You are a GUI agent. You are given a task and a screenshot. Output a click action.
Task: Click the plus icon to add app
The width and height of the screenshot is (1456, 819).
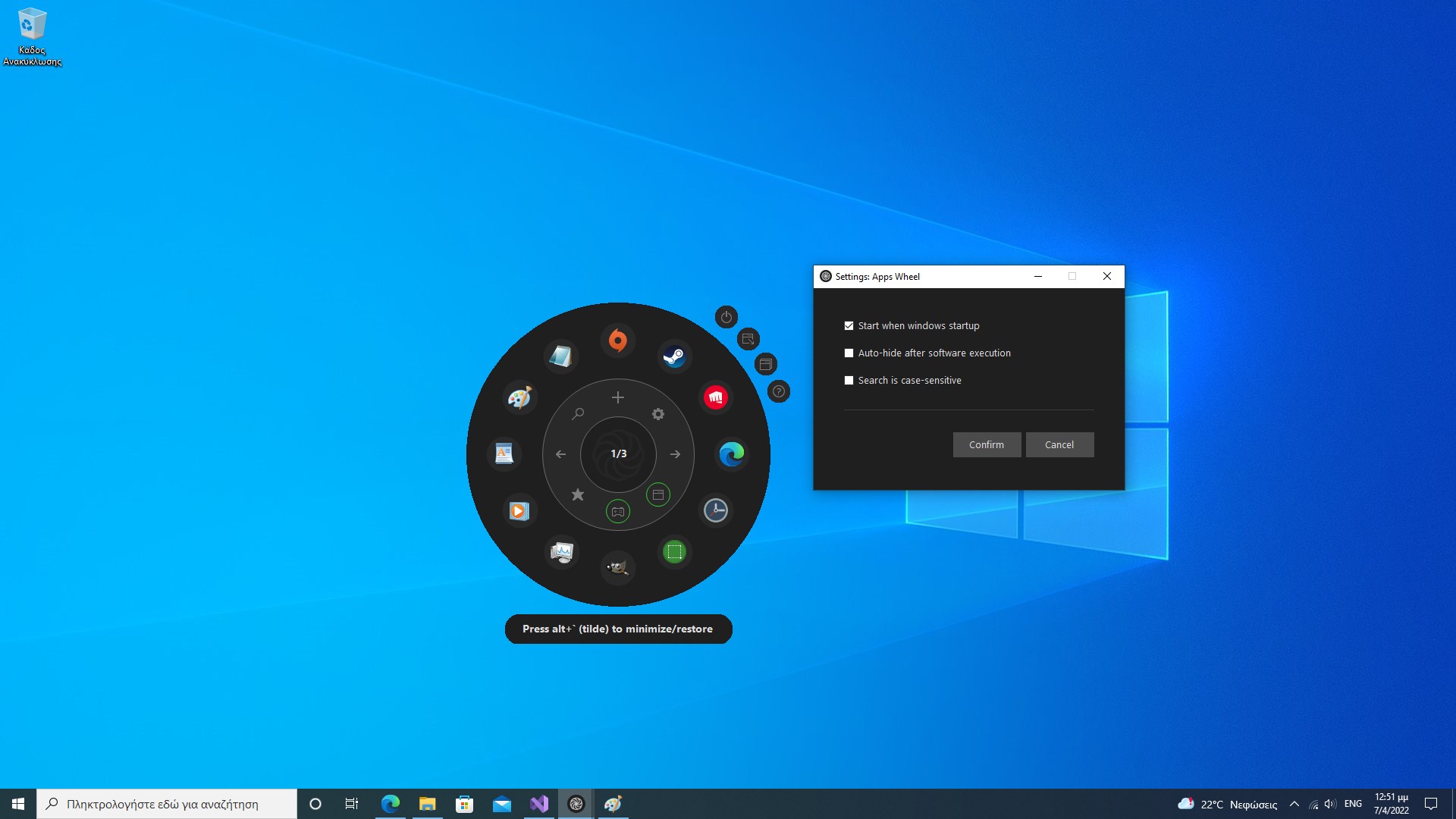(x=618, y=397)
